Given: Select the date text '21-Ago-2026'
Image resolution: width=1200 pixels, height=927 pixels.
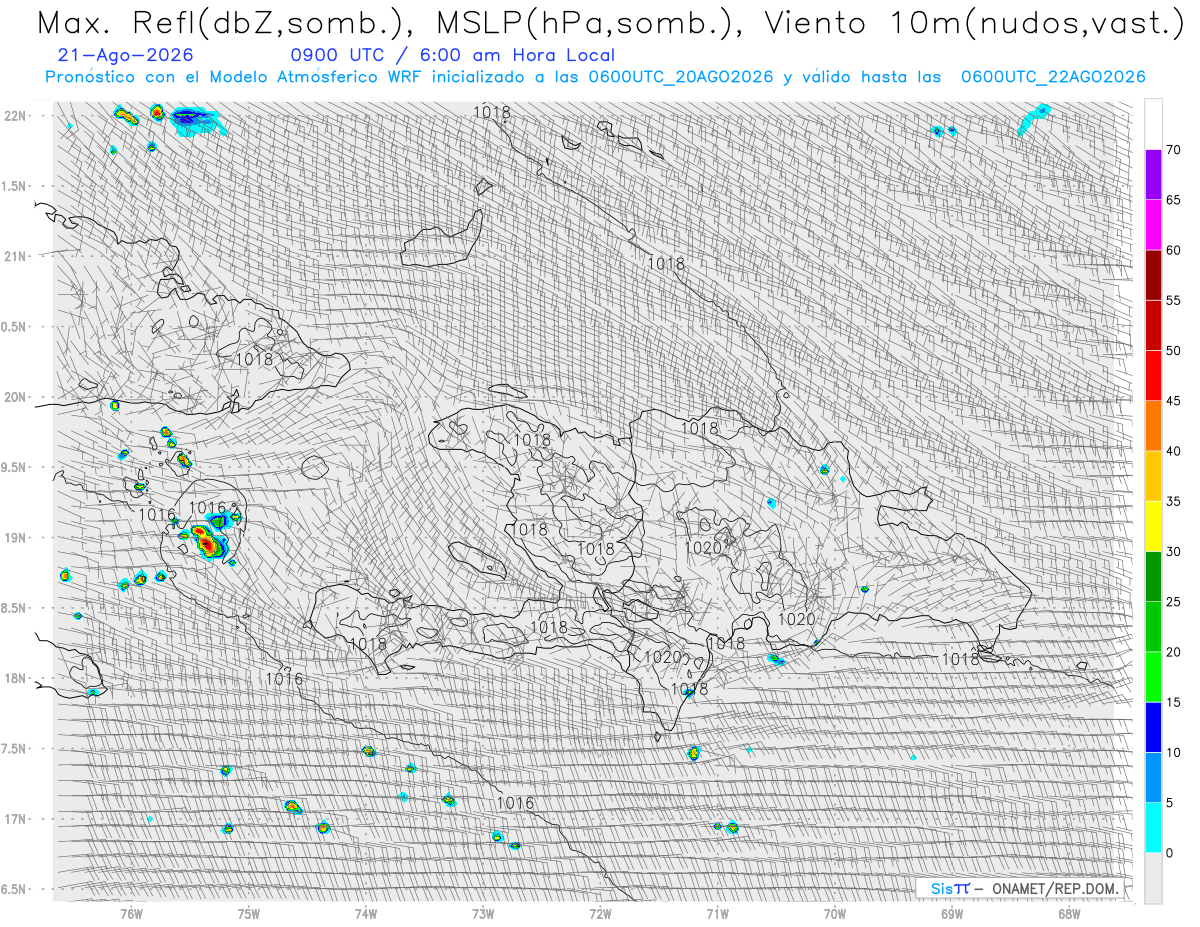Looking at the screenshot, I should [126, 56].
